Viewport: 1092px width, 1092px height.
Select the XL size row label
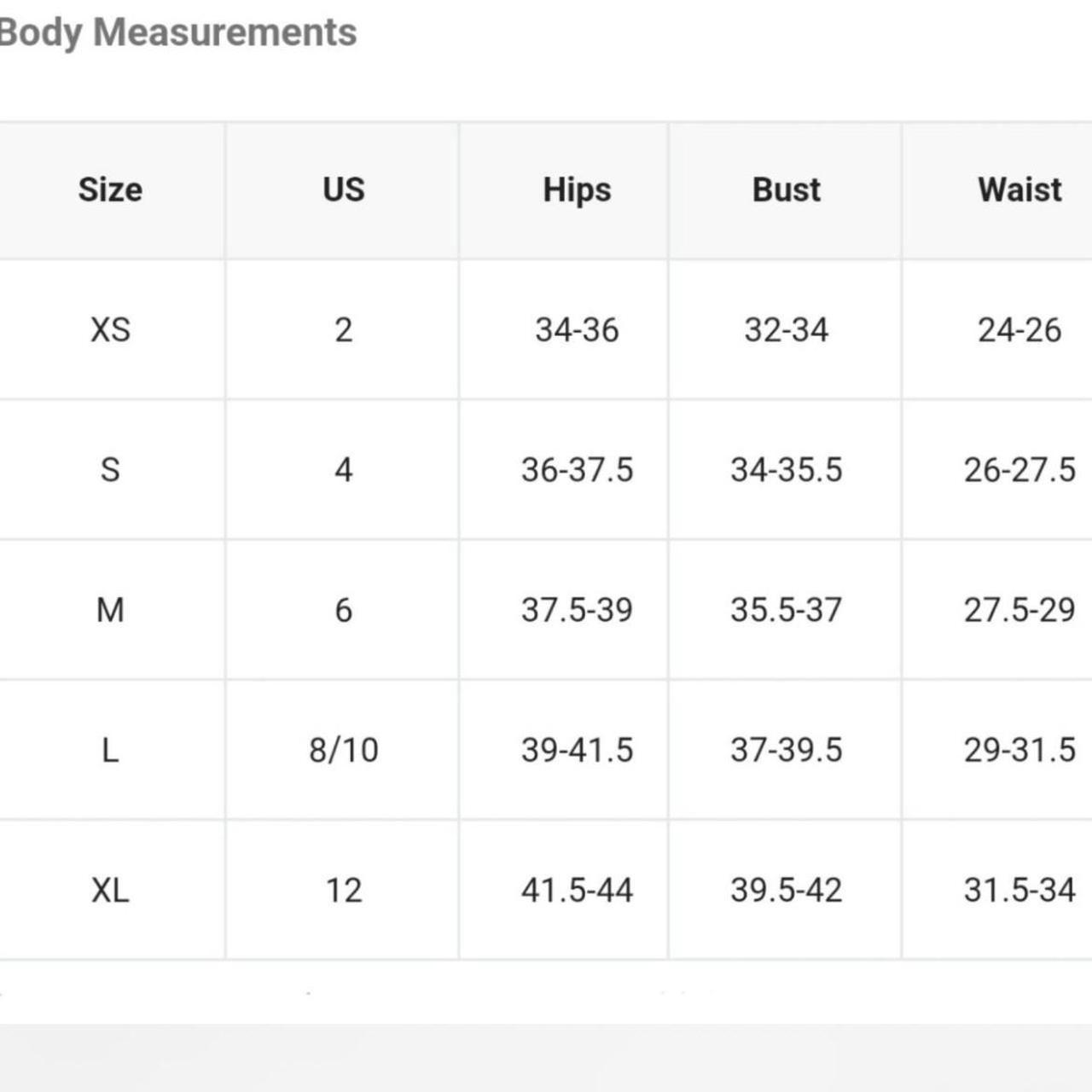coord(110,890)
